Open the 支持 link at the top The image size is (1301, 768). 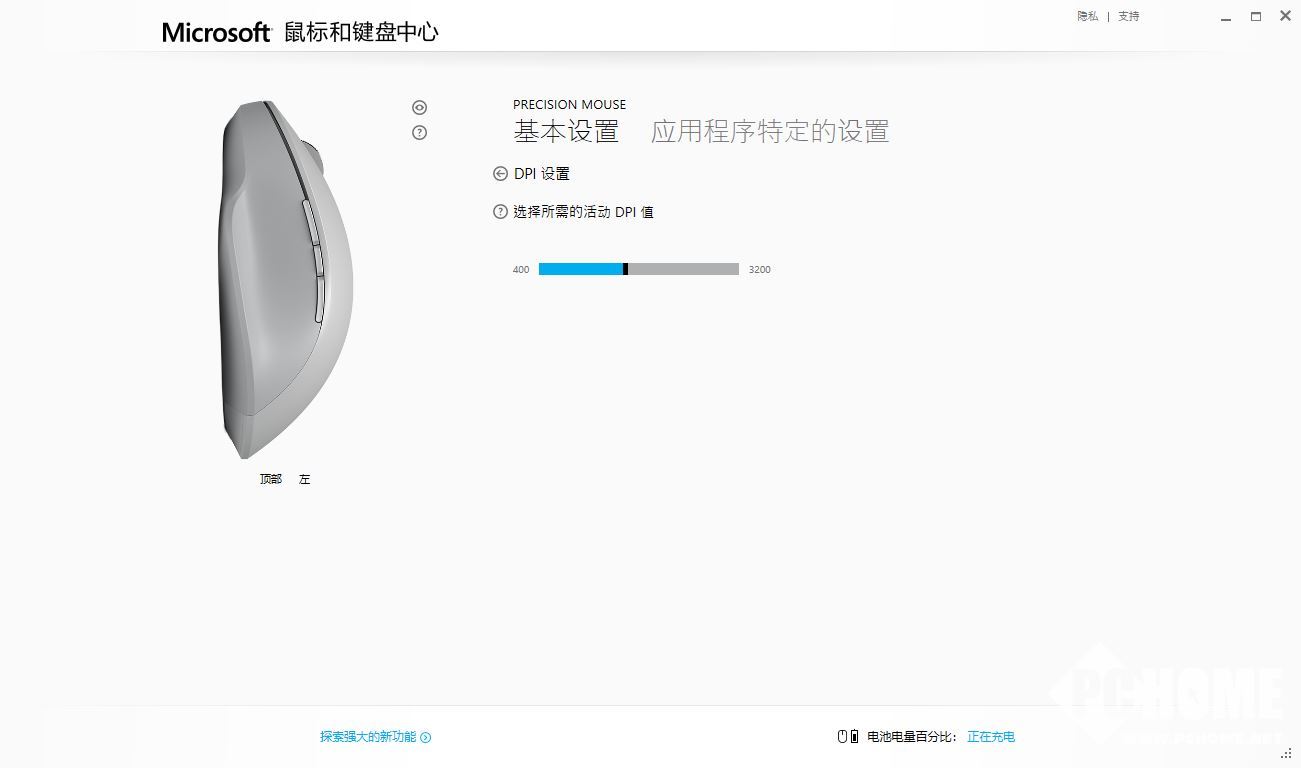(1129, 16)
